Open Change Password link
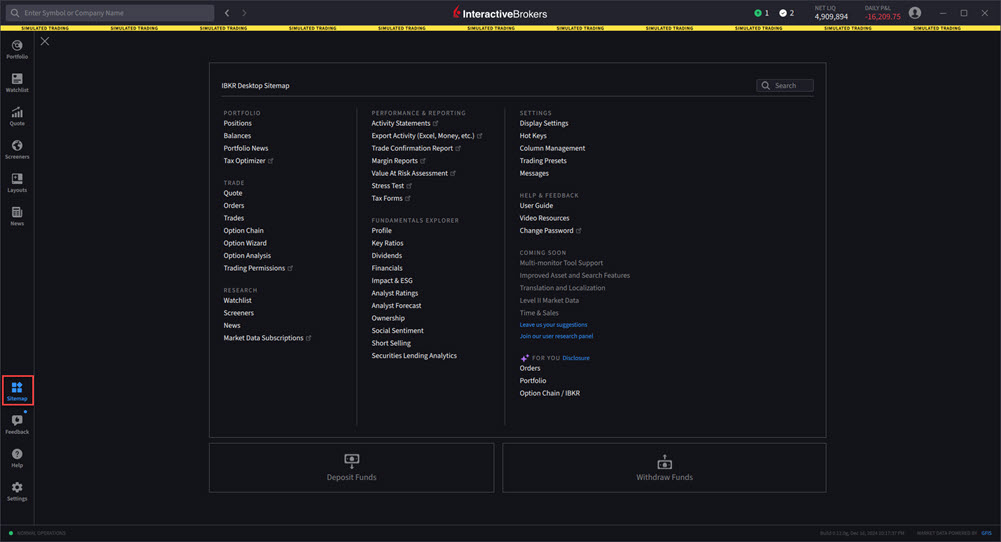The image size is (1001, 542). 550,230
